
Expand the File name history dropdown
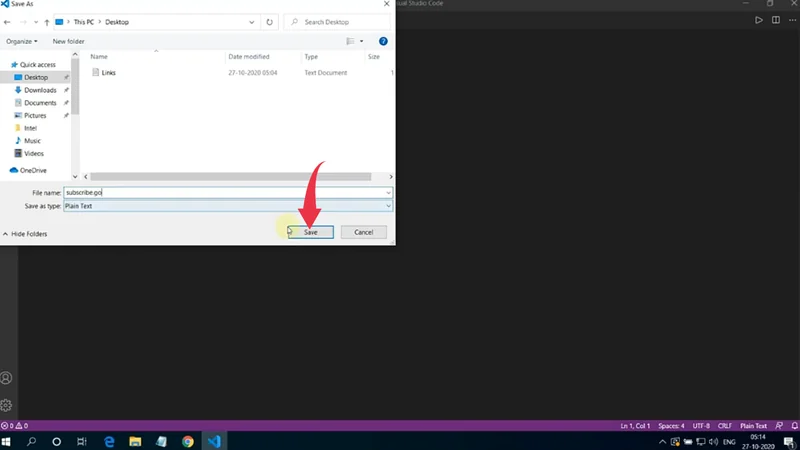coord(388,192)
